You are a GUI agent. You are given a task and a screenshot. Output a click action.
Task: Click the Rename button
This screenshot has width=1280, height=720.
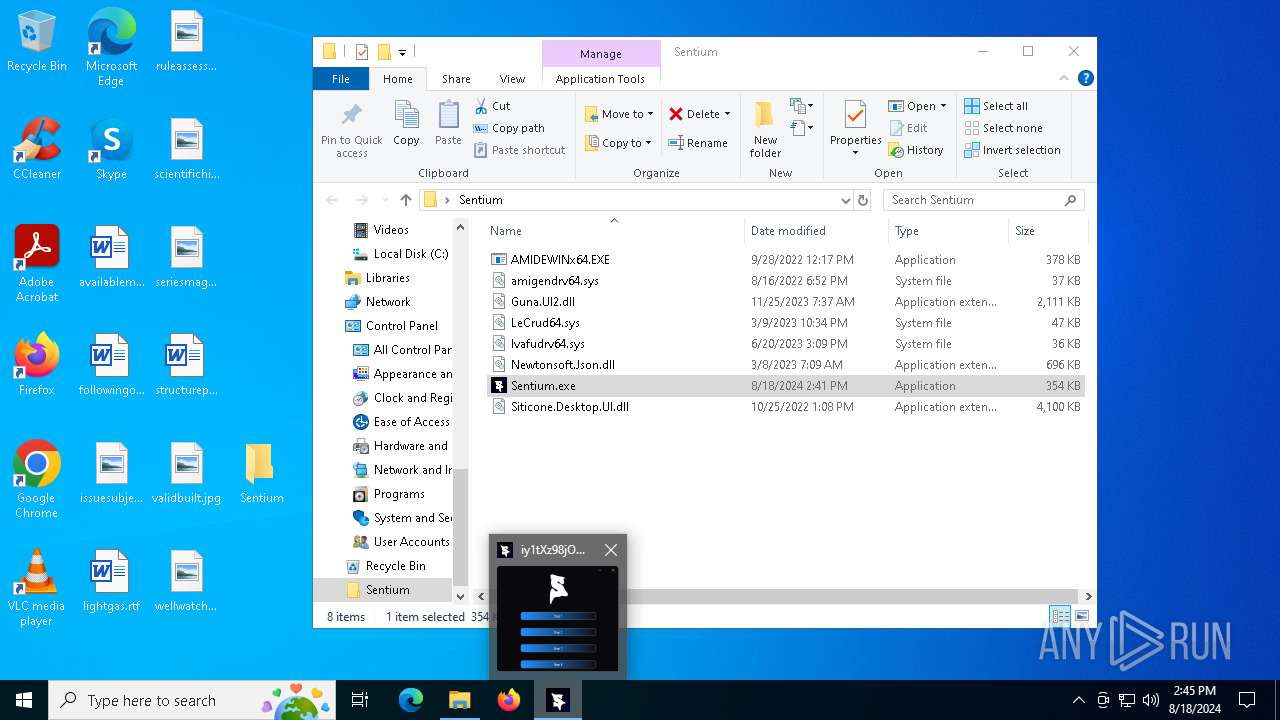[x=698, y=143]
